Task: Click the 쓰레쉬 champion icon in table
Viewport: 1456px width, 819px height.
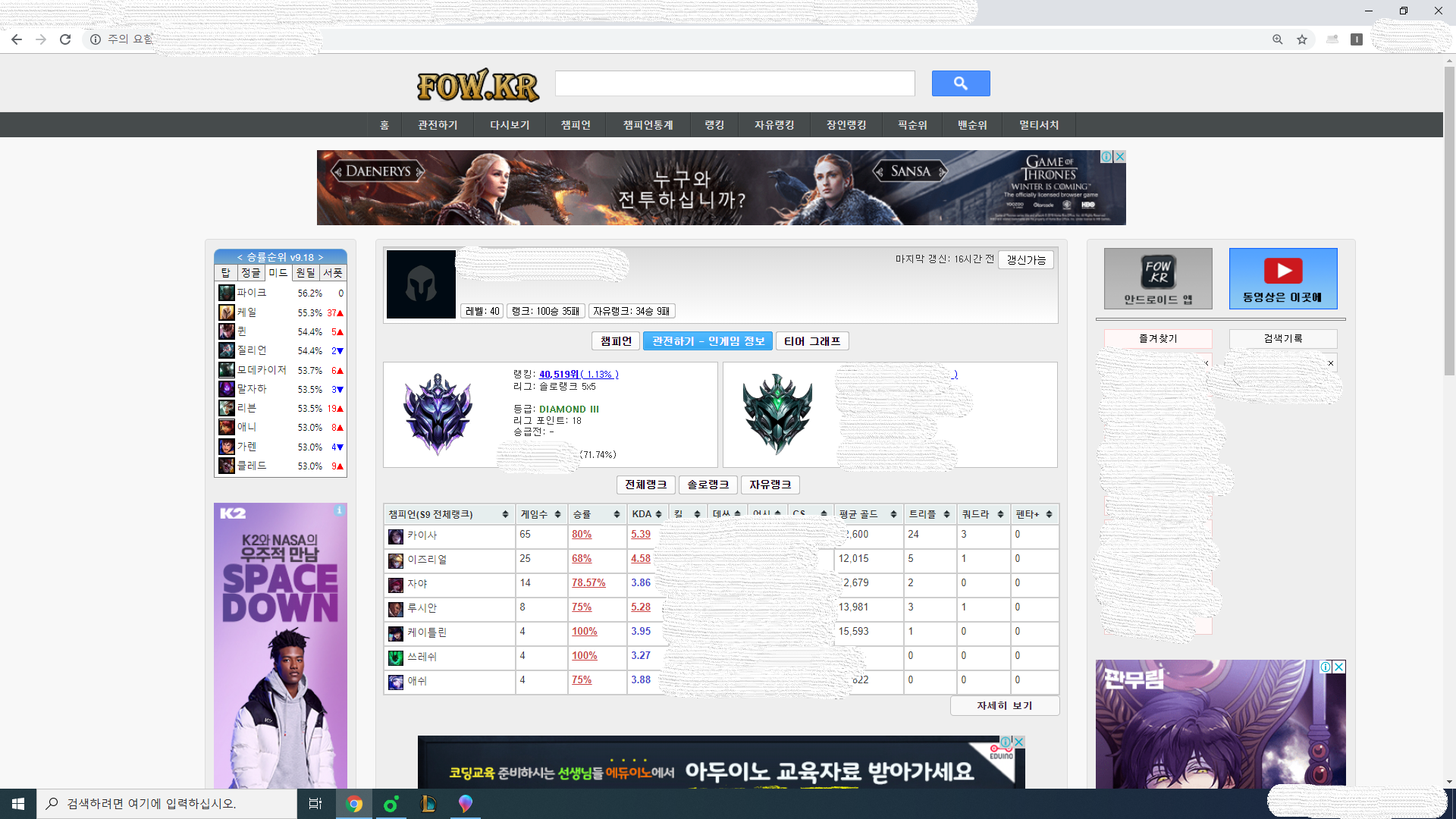Action: click(396, 658)
